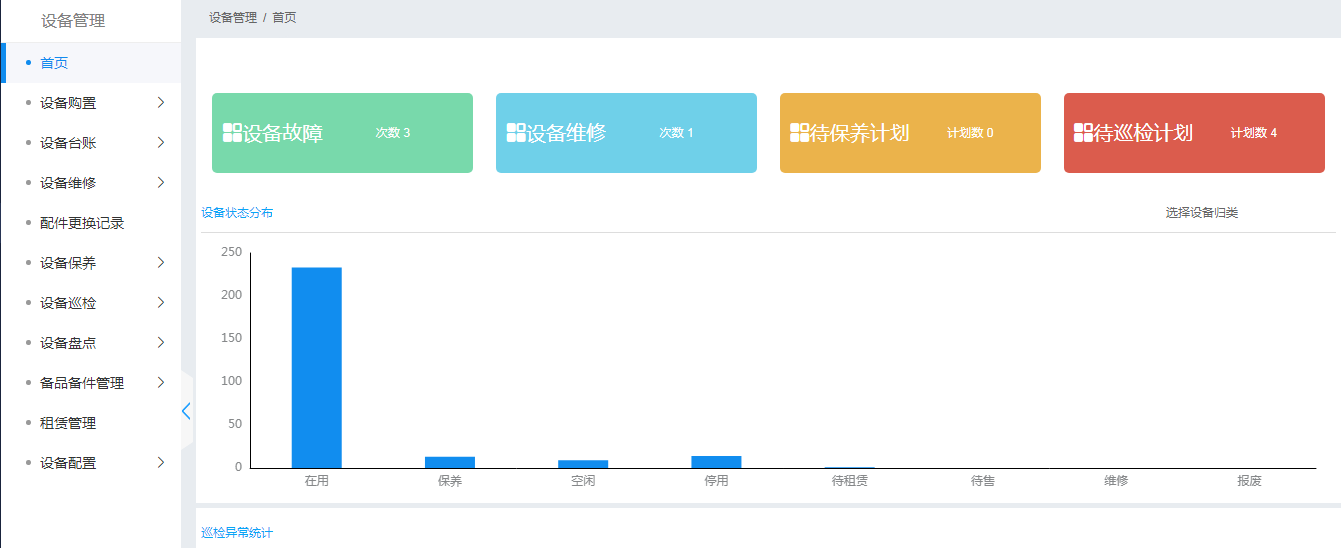Screen dimensions: 1341x548
Task: Click the grid icon on 设备维修 card
Action: click(516, 133)
